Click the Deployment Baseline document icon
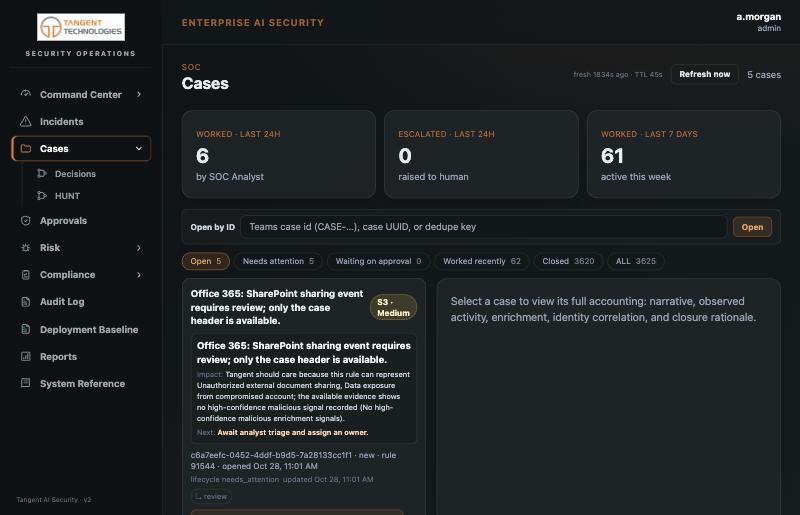This screenshot has width=800, height=515. (x=26, y=329)
